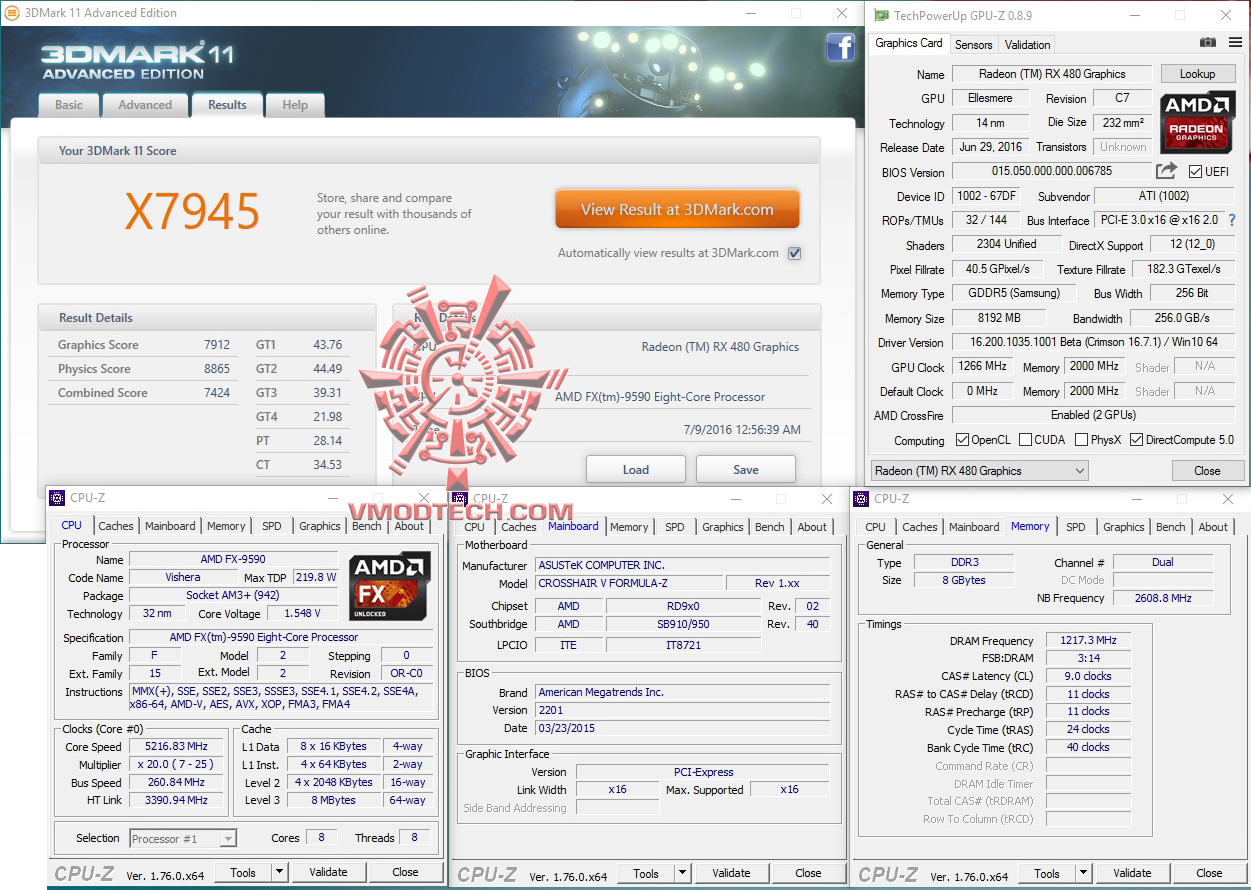The width and height of the screenshot is (1251, 890).
Task: Click the GPU-Z application icon in title bar
Action: coord(880,15)
